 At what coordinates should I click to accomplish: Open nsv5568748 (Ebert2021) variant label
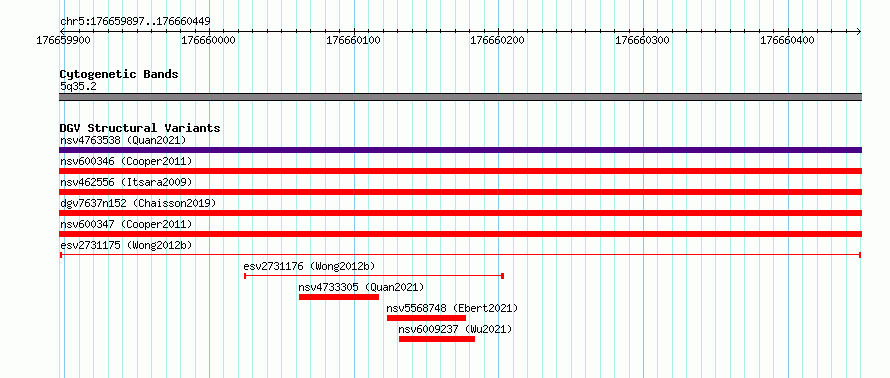pos(452,308)
